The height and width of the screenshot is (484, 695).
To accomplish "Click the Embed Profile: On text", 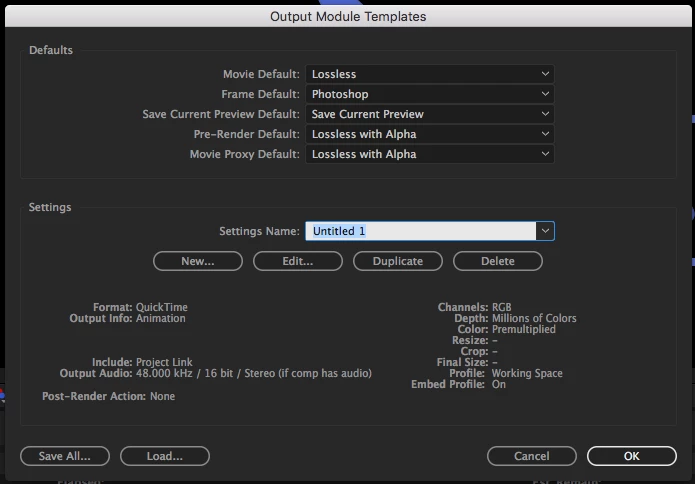I will pyautogui.click(x=459, y=384).
